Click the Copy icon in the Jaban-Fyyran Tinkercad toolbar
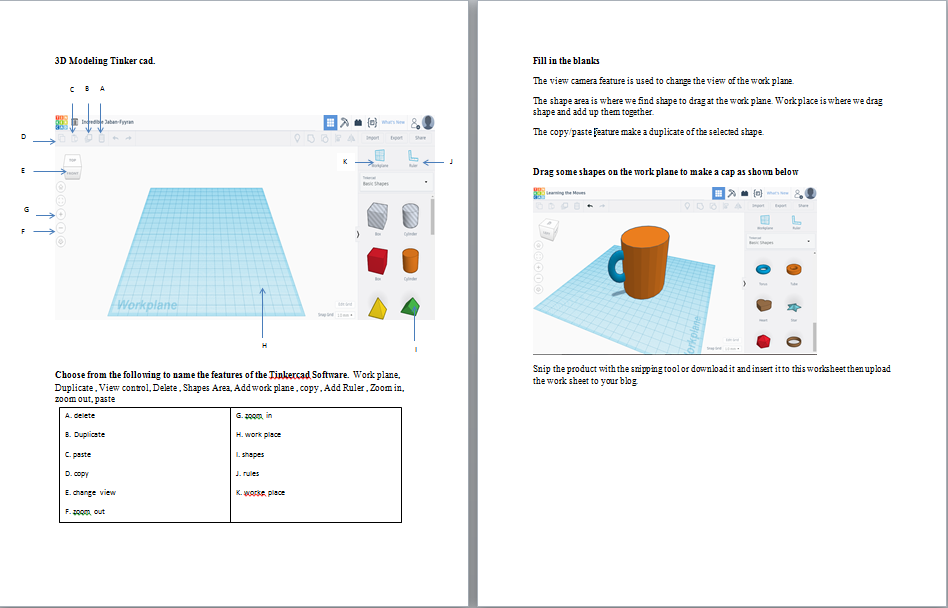948x608 pixels. coord(62,138)
